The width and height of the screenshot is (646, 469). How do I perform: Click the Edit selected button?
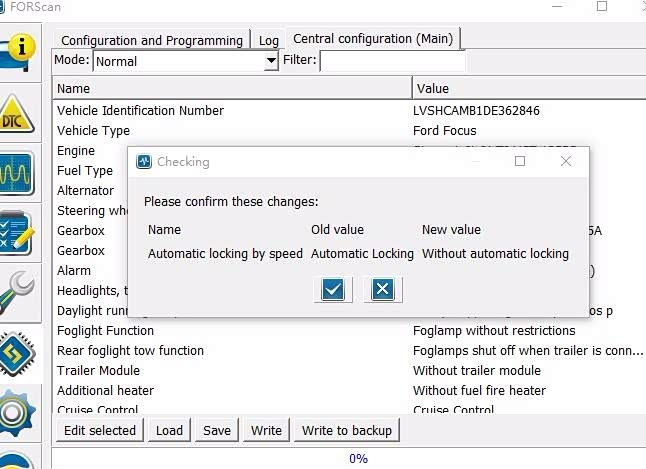click(x=100, y=430)
